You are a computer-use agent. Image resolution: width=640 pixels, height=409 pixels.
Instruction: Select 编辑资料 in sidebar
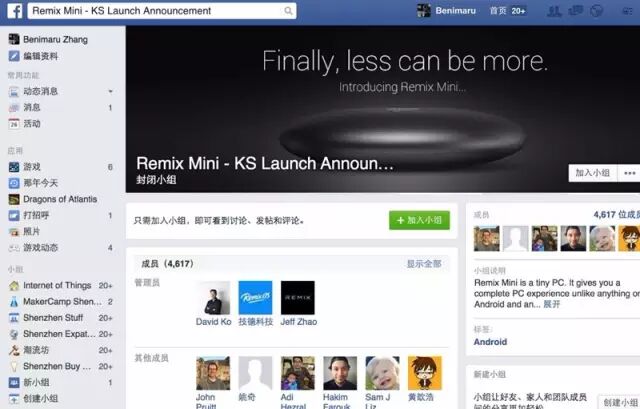[x=40, y=56]
